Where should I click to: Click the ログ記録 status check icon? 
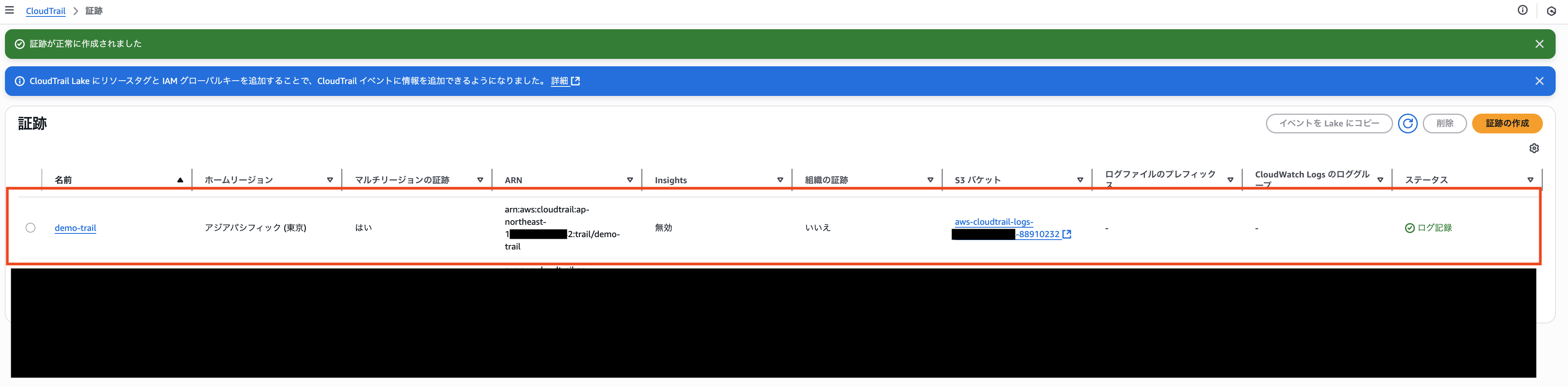tap(1410, 228)
